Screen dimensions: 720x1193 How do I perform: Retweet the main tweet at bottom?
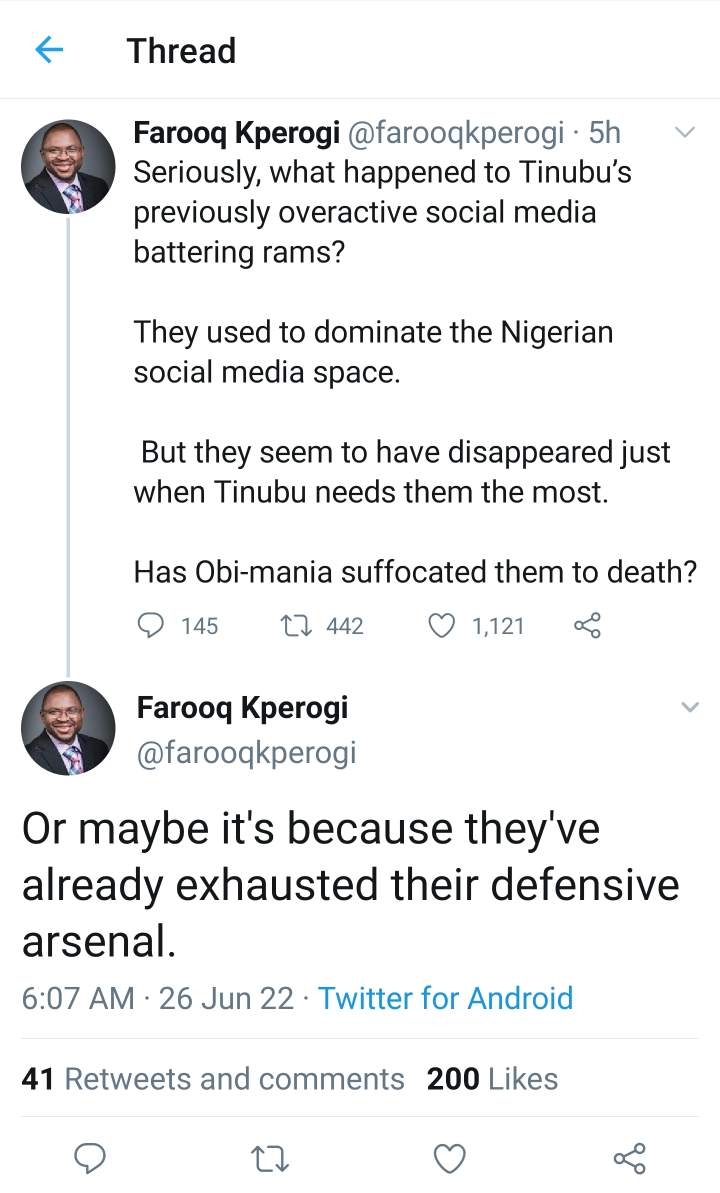(x=270, y=1158)
